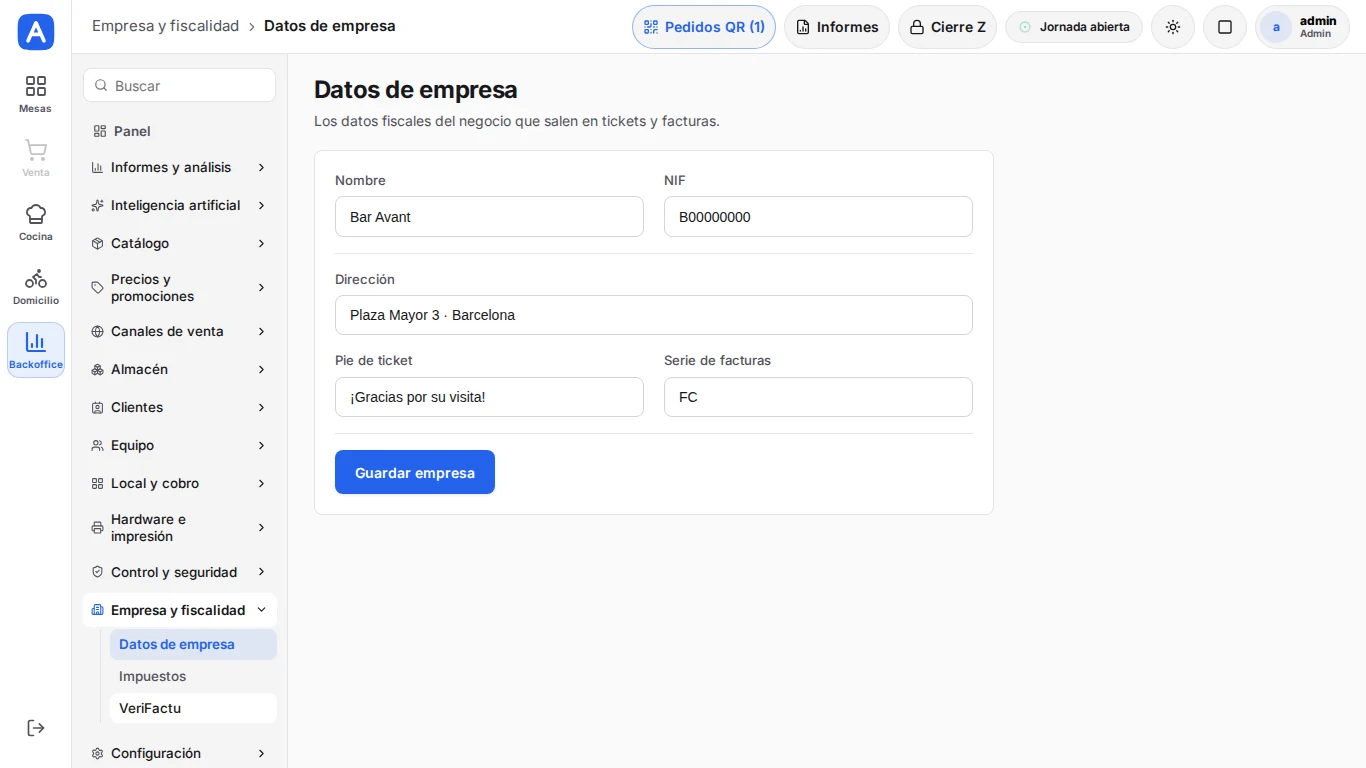Select VeriFactu submenu item
The height and width of the screenshot is (768, 1366).
pyautogui.click(x=193, y=708)
